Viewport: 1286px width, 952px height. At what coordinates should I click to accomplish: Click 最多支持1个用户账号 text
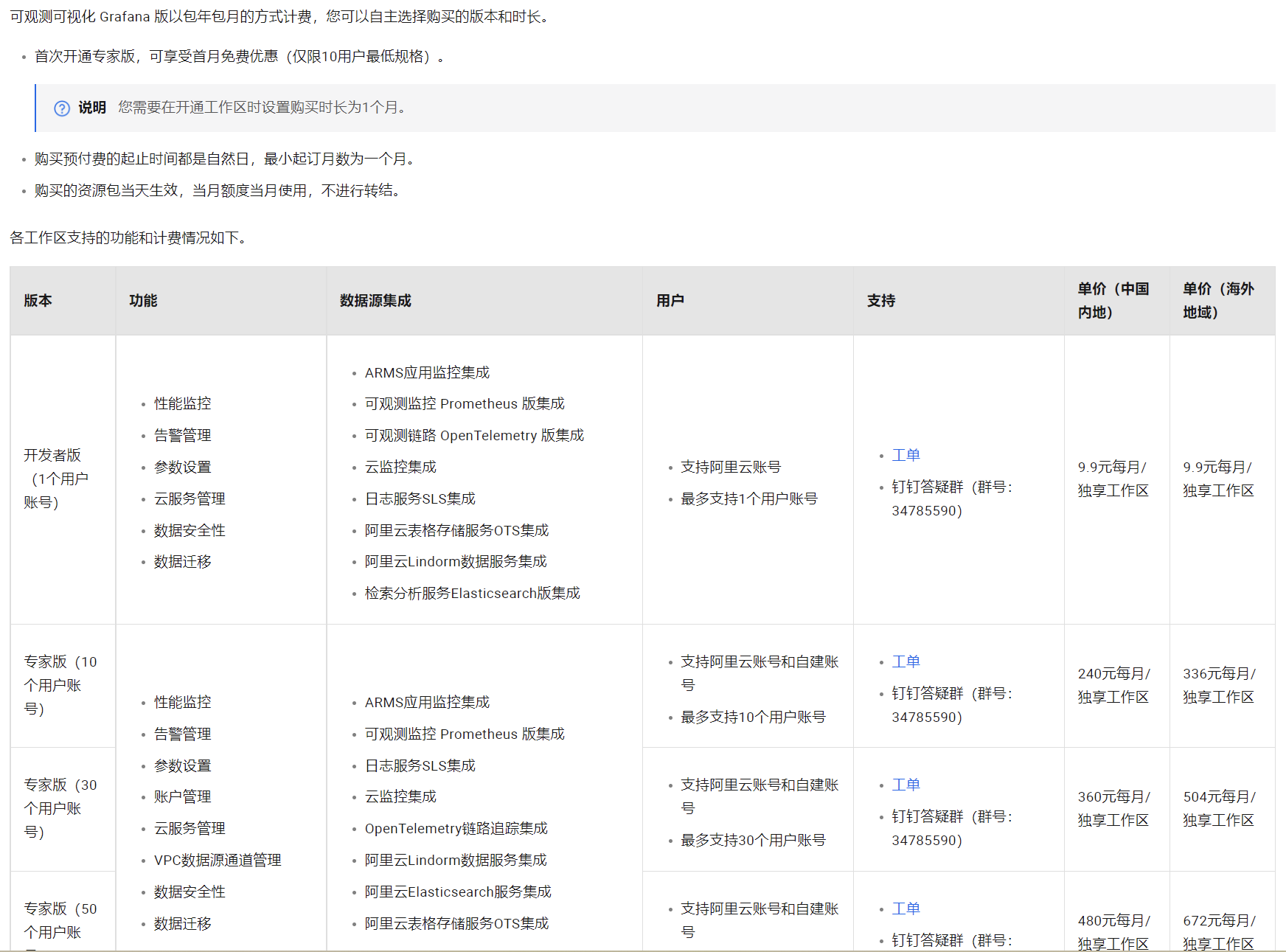tap(749, 499)
